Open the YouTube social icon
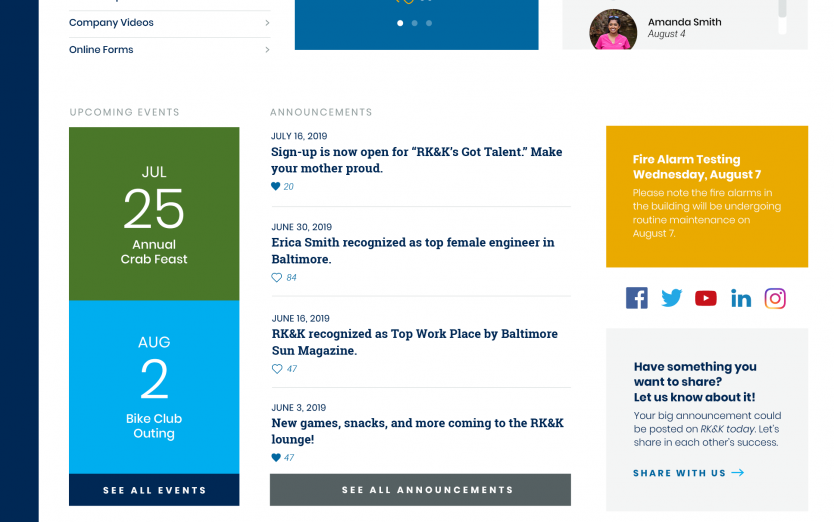This screenshot has height=522, width=834. click(706, 298)
